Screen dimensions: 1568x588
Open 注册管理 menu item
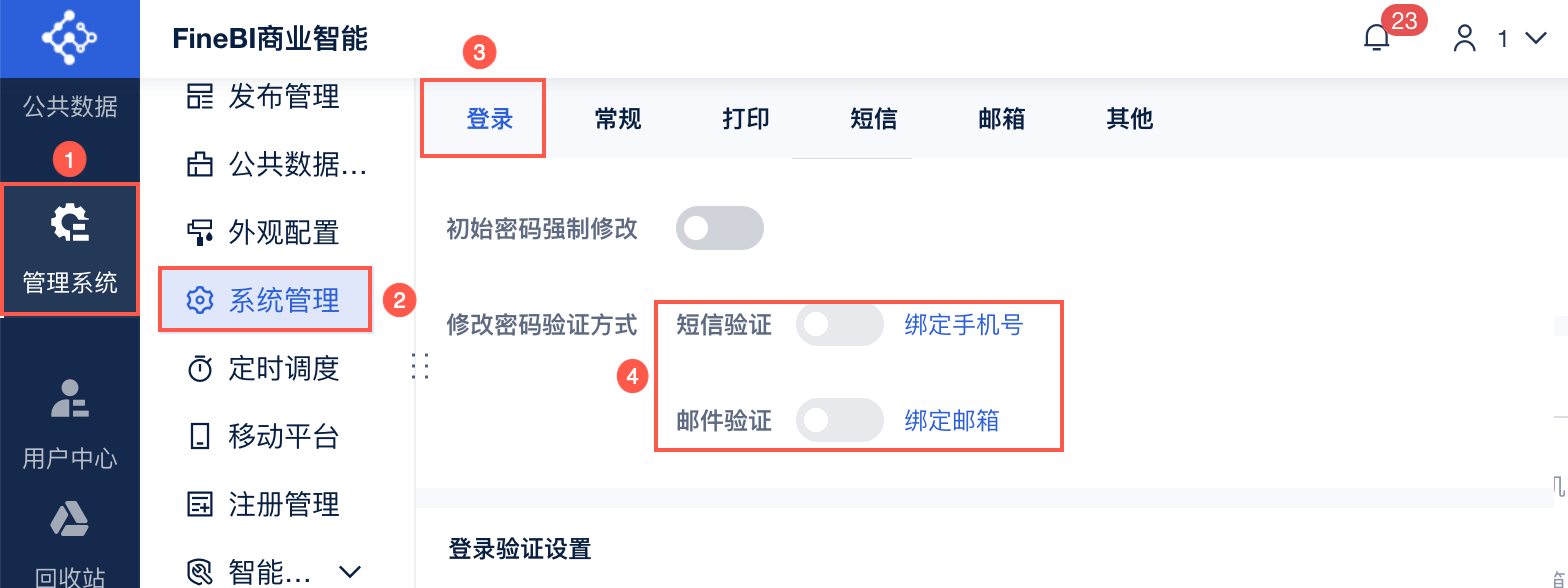(265, 504)
